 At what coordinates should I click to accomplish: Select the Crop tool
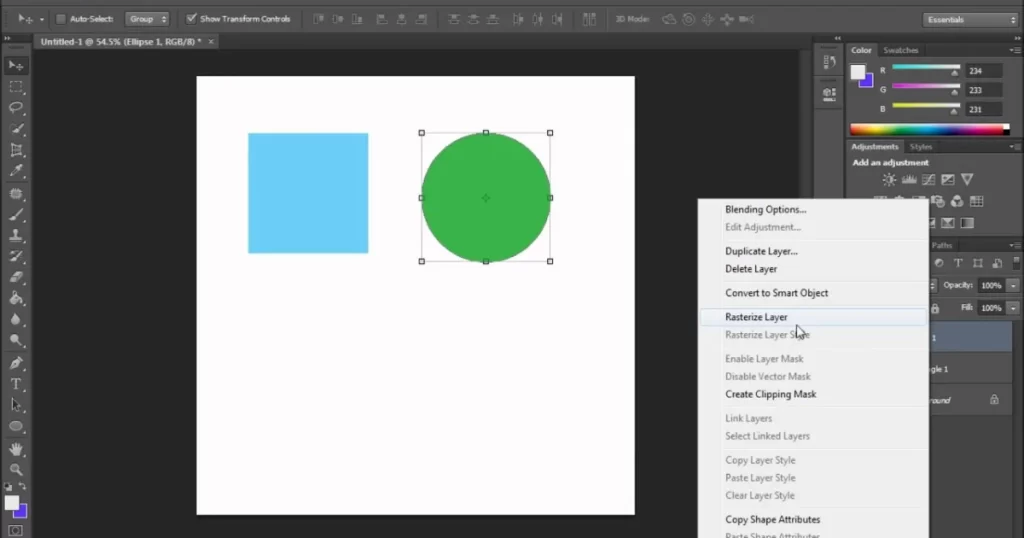pyautogui.click(x=16, y=150)
